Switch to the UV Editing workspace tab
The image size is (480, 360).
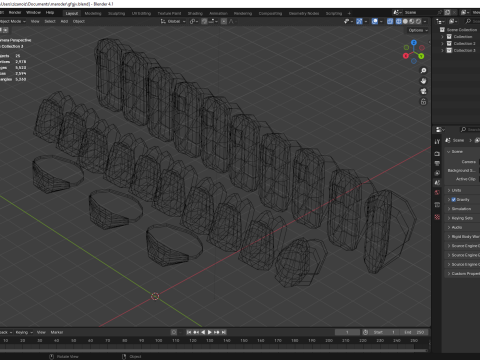point(141,13)
